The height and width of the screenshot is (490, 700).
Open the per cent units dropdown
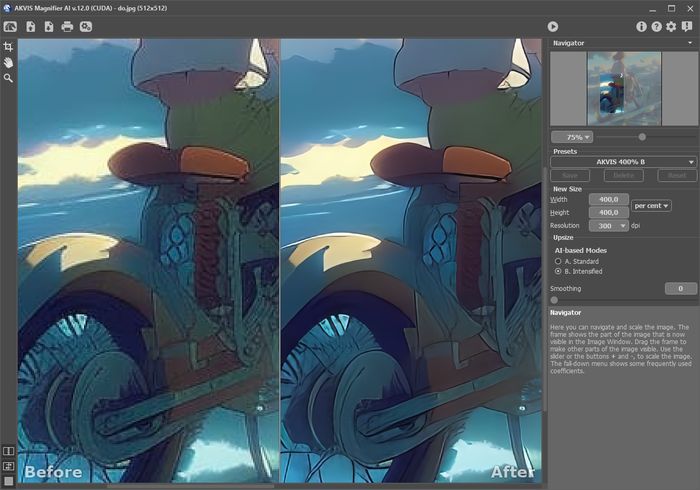point(651,206)
